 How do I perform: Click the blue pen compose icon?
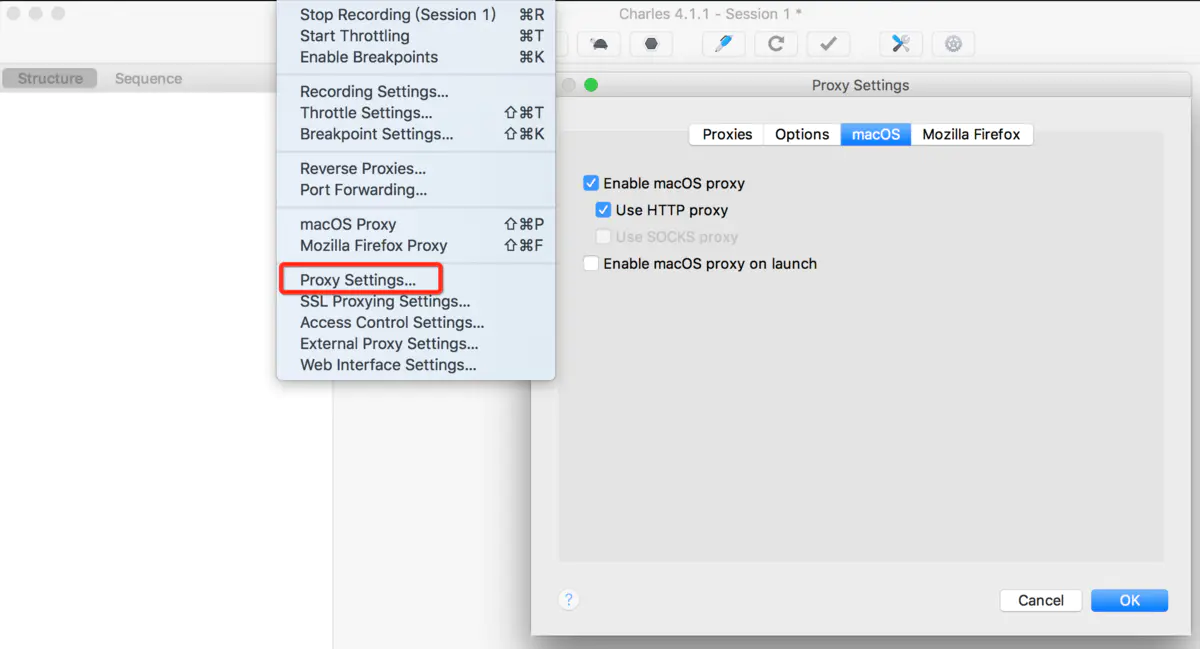(x=724, y=44)
